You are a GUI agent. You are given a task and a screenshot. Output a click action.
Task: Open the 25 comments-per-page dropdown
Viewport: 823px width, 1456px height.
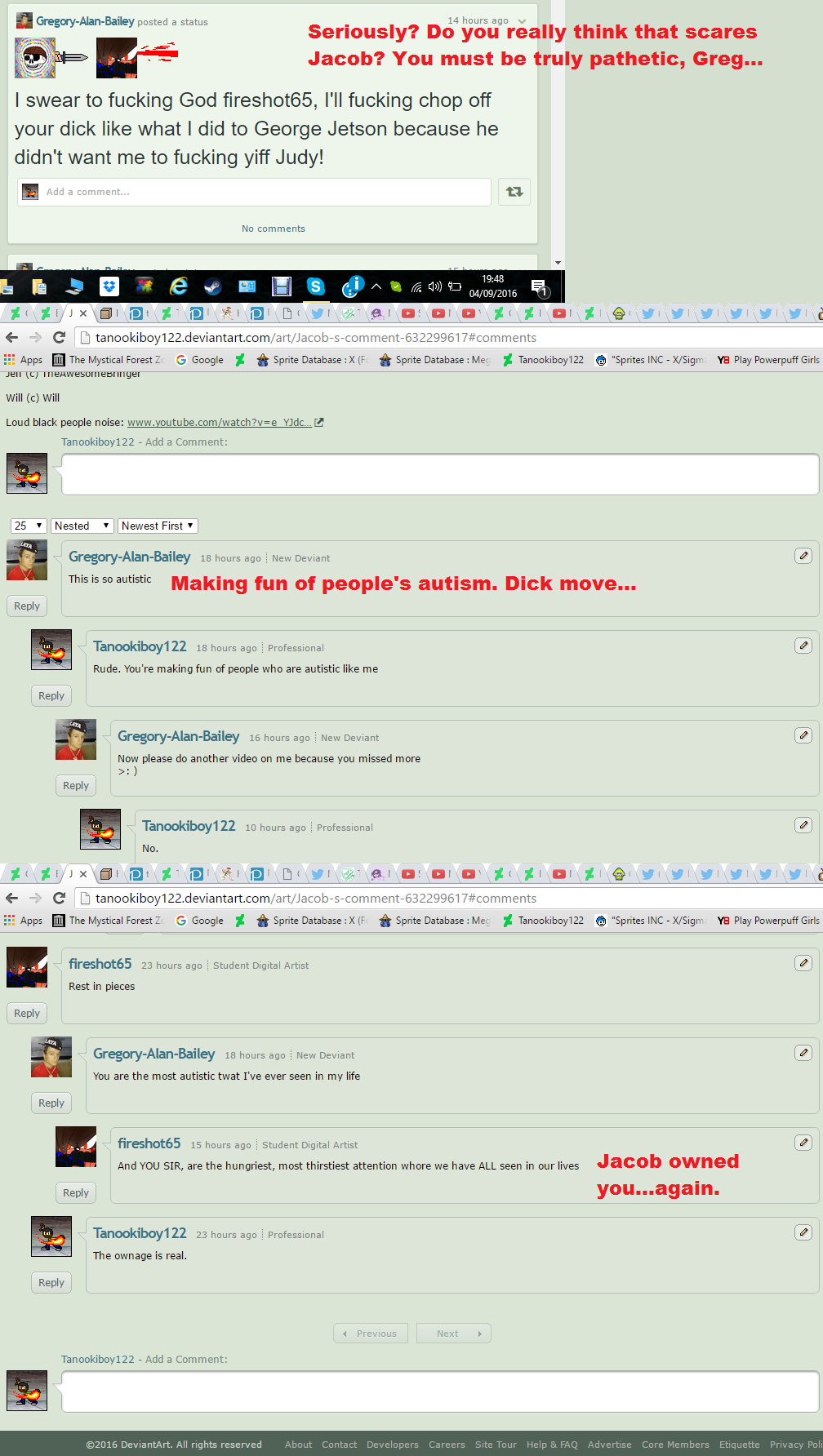(x=29, y=526)
